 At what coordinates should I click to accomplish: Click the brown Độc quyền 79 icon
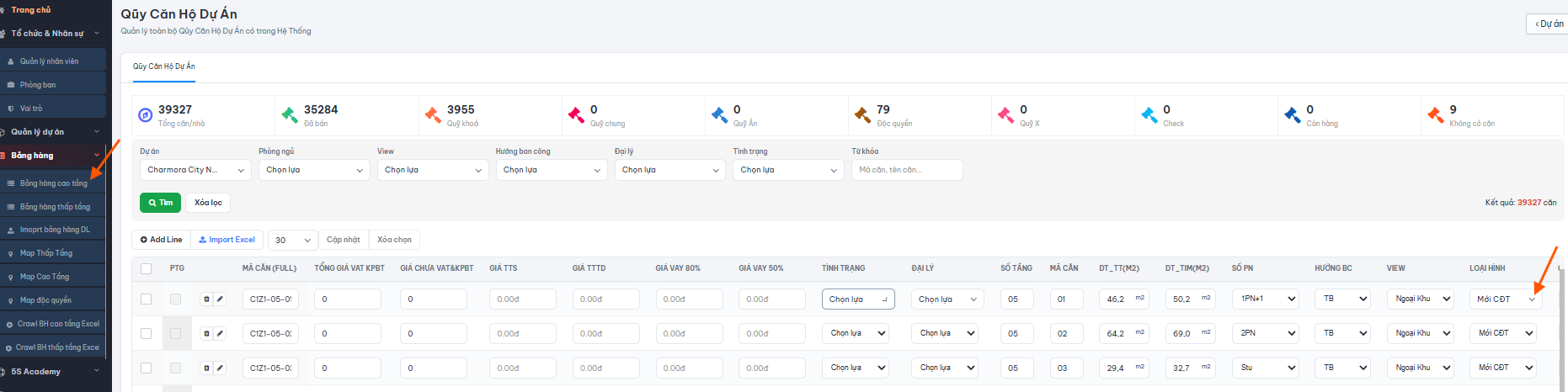coord(862,115)
